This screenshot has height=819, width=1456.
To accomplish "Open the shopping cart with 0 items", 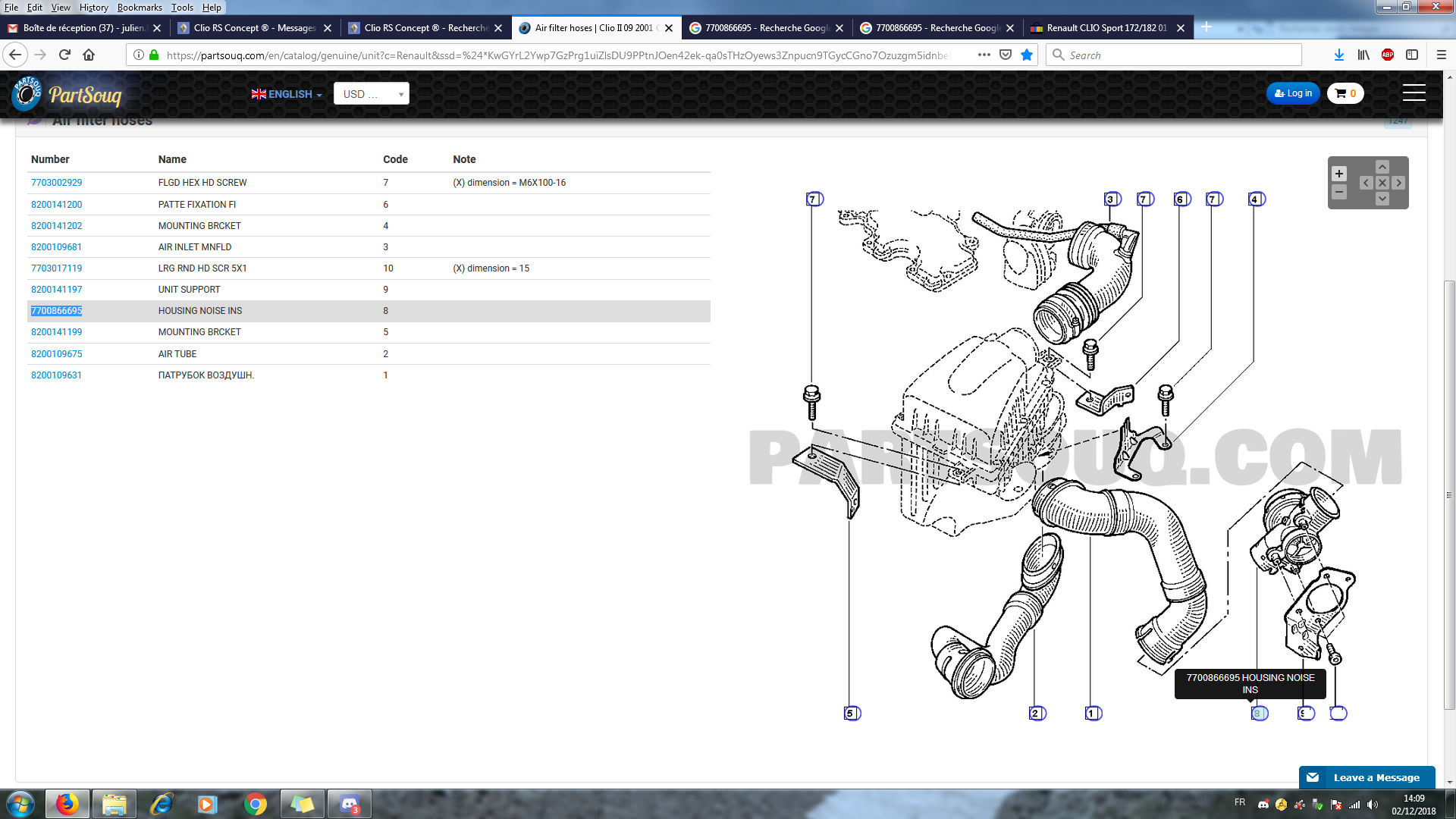I will tap(1345, 93).
